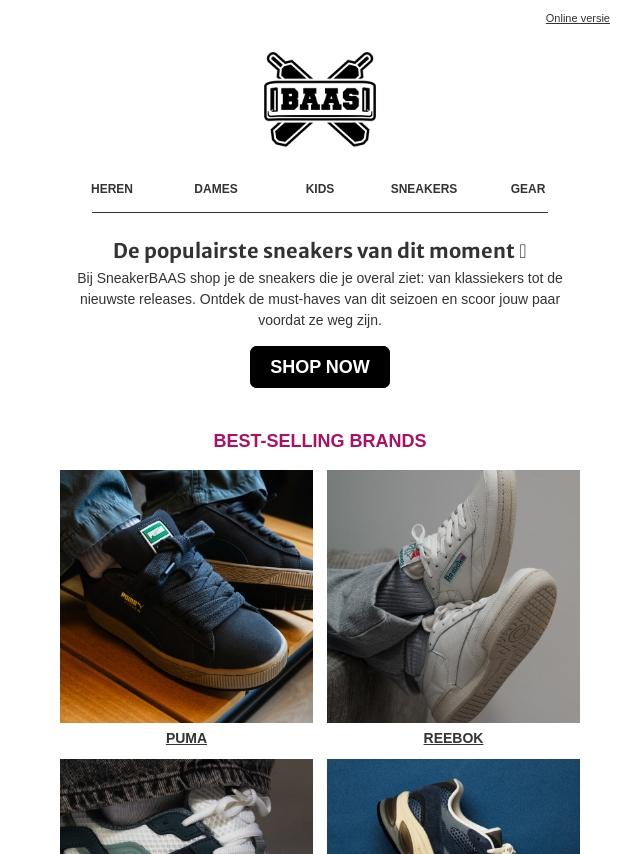Image resolution: width=640 pixels, height=854 pixels.
Task: Click the green Puma tongue label
Action: (153, 532)
